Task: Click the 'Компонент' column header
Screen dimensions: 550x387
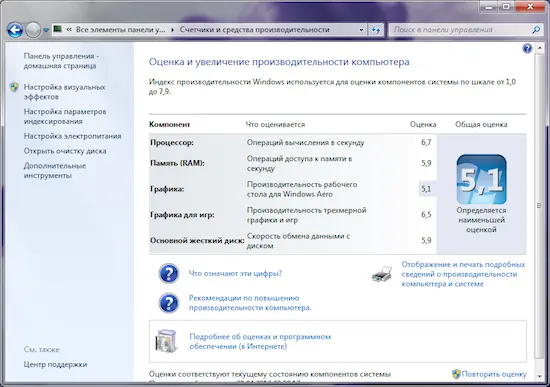Action: coord(169,125)
